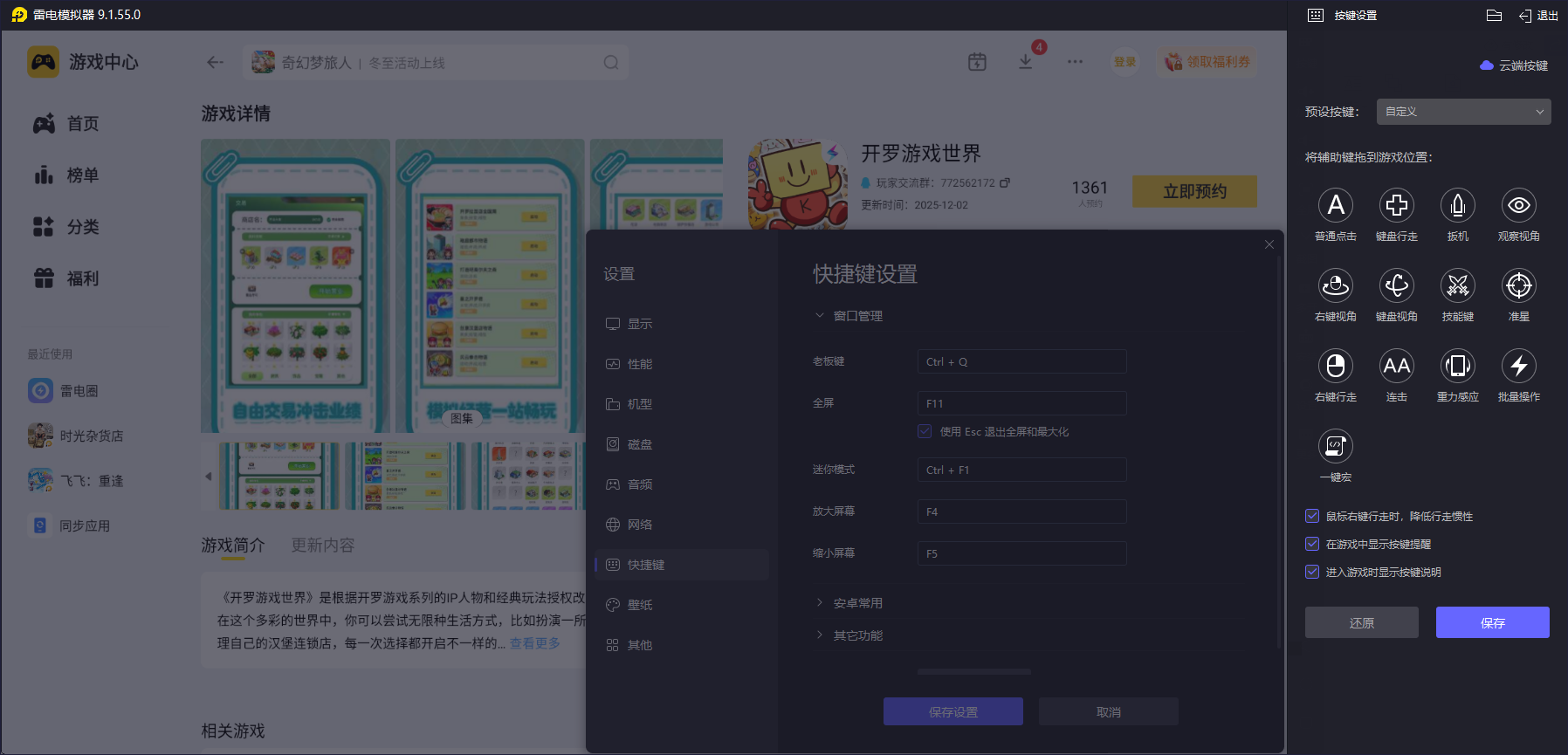Toggle 使用 Esc 退出全屏和最大化 checkbox

[925, 431]
